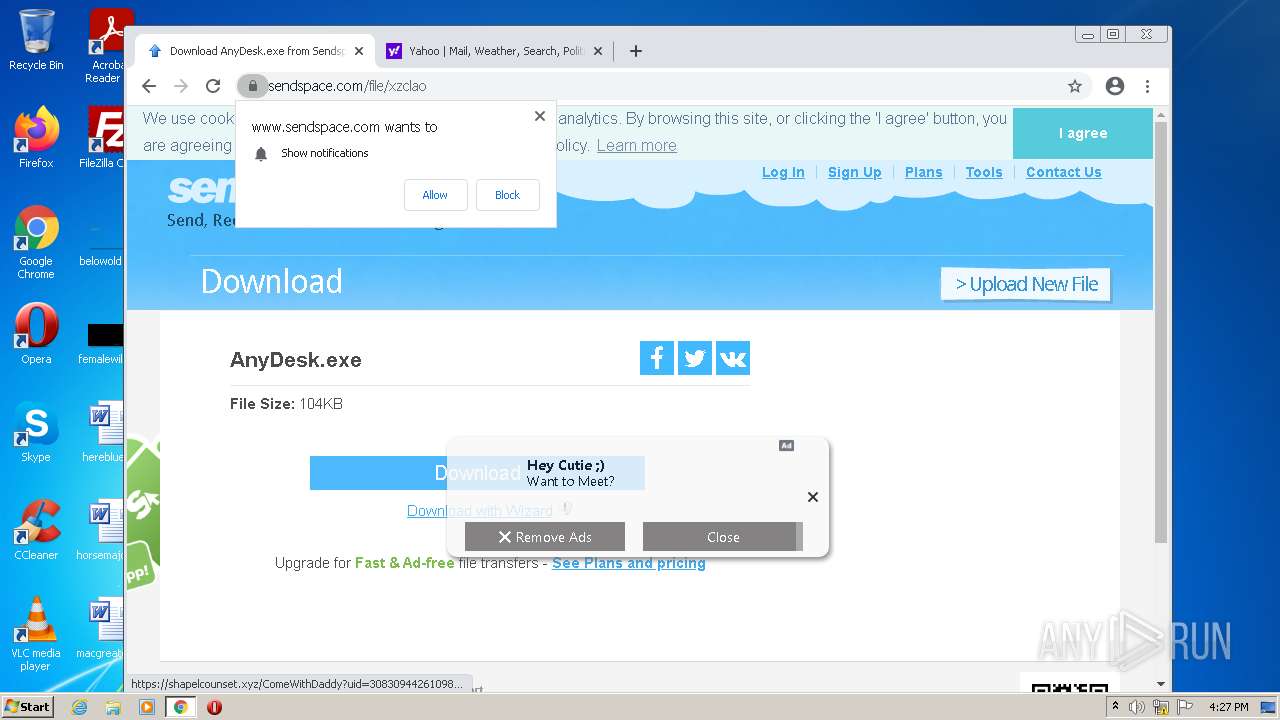The width and height of the screenshot is (1280, 720).
Task: Click the Ad badge label
Action: pos(787,446)
